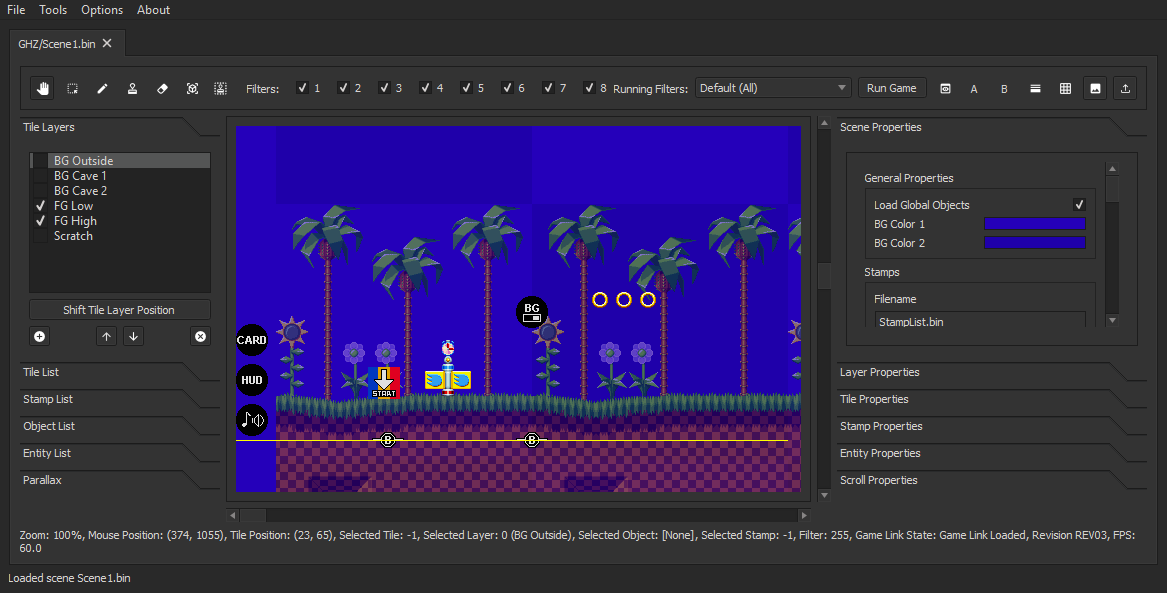Viewport: 1167px width, 593px height.
Task: Click the camera preview toolbar icon
Action: click(945, 89)
